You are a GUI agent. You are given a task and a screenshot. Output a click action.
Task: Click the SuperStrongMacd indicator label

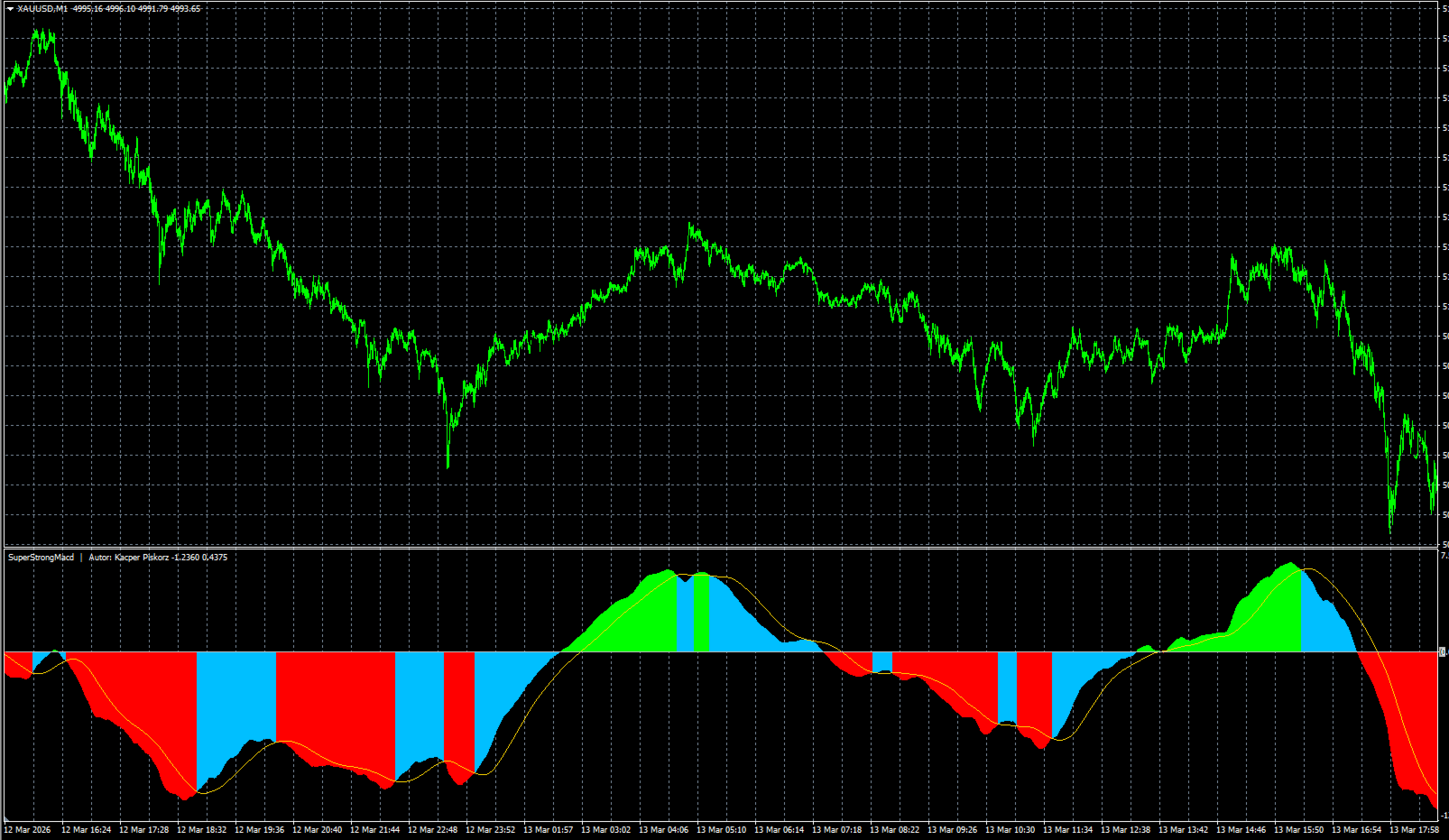[41, 558]
